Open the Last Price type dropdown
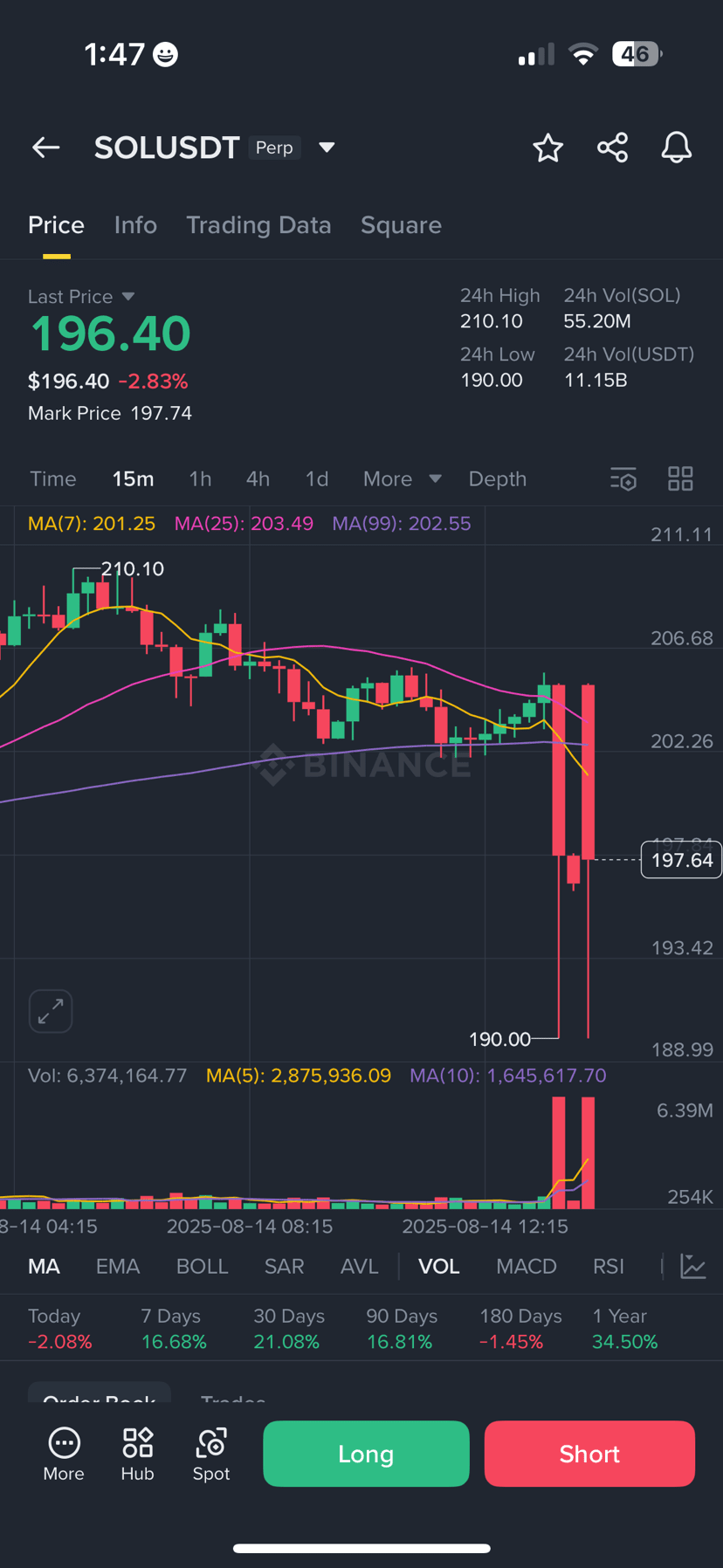The height and width of the screenshot is (1568, 723). coord(128,297)
